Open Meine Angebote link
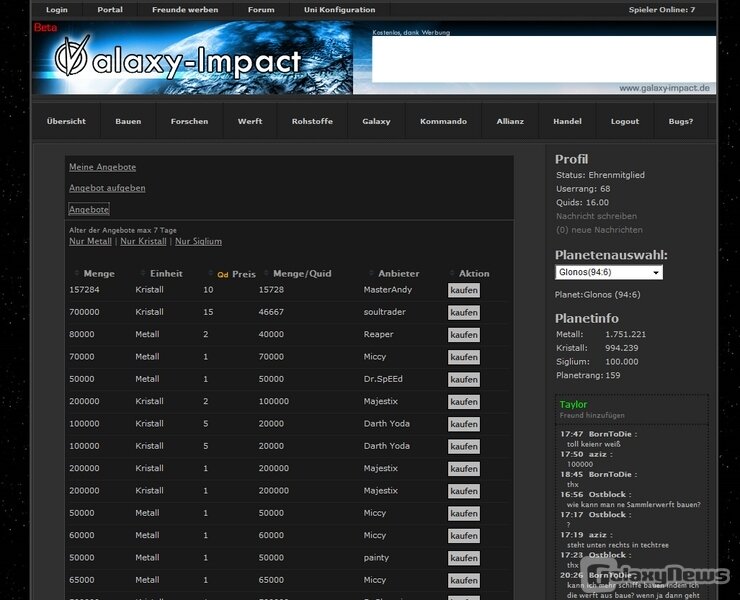740x600 pixels. coord(102,167)
